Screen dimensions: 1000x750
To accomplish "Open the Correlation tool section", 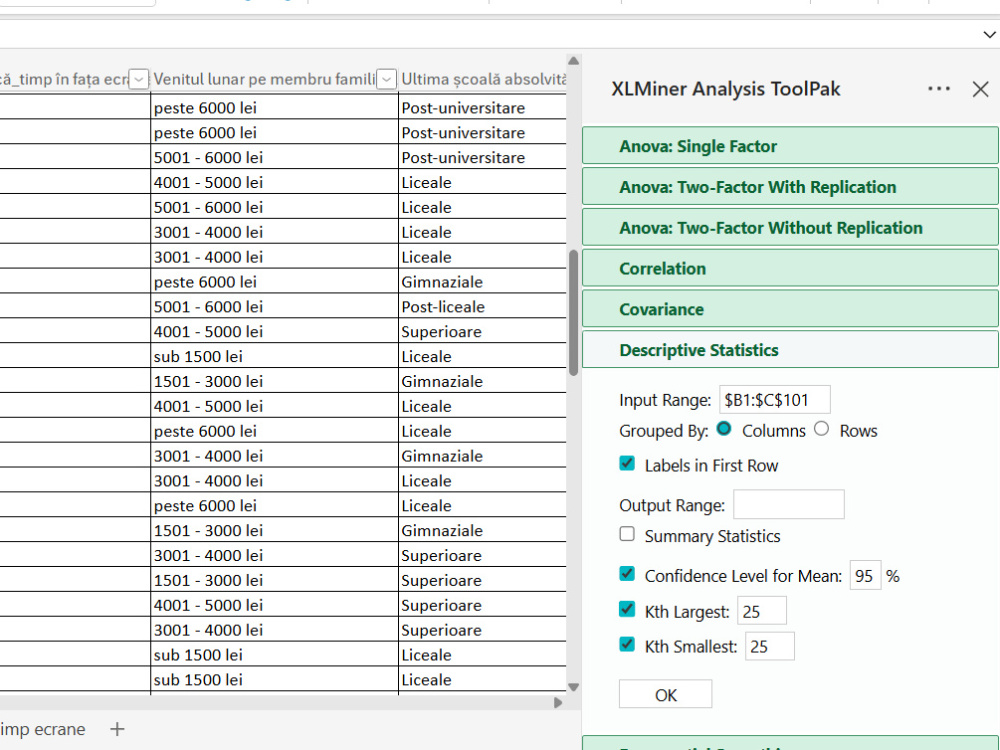I will tap(790, 268).
